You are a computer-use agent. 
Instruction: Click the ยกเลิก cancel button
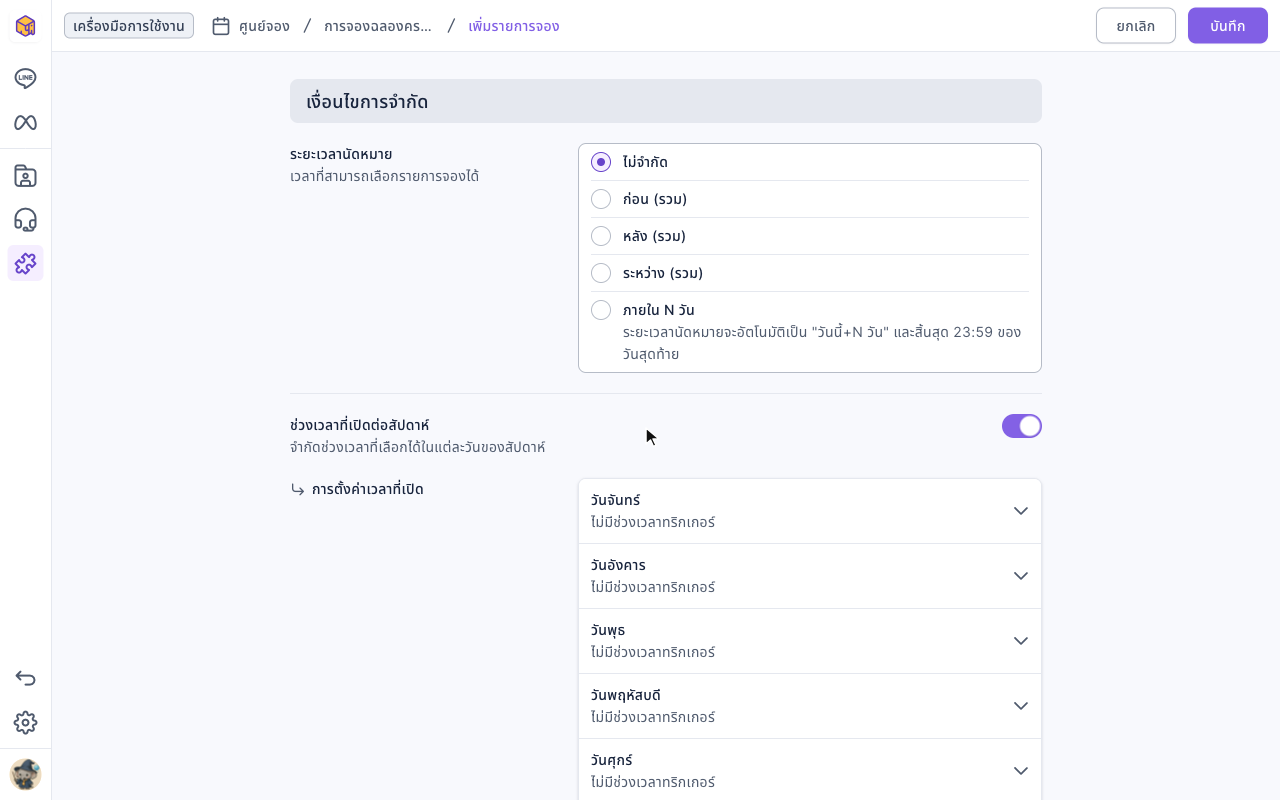pyautogui.click(x=1136, y=26)
